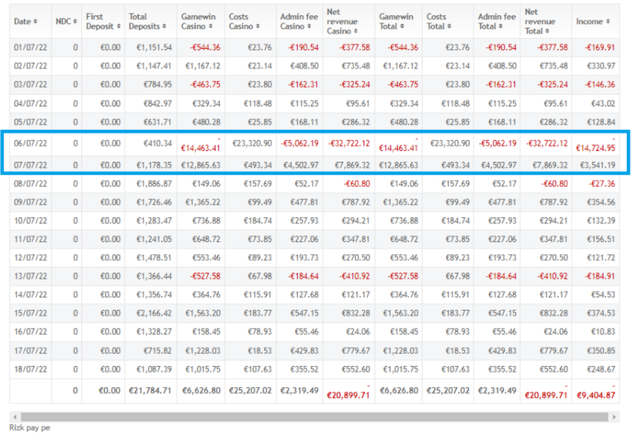Click Income value -€184.91
640x433 pixels.
pos(600,276)
